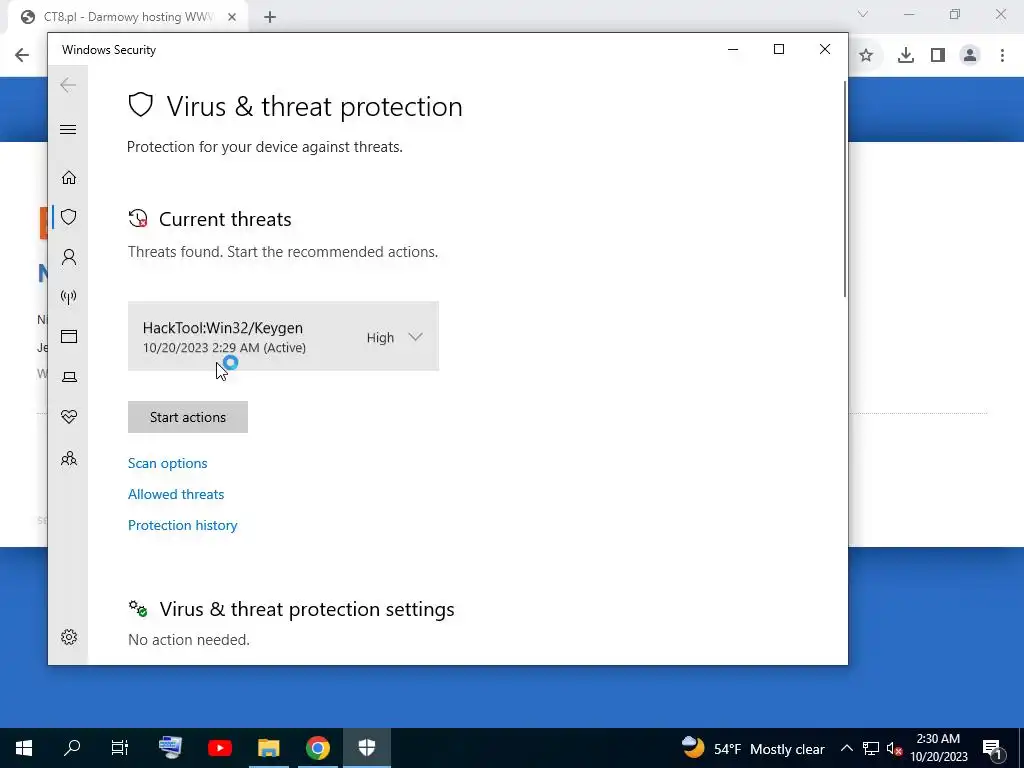Switch to the CT8.pl Chrome tab
Image resolution: width=1024 pixels, height=768 pixels.
click(128, 17)
